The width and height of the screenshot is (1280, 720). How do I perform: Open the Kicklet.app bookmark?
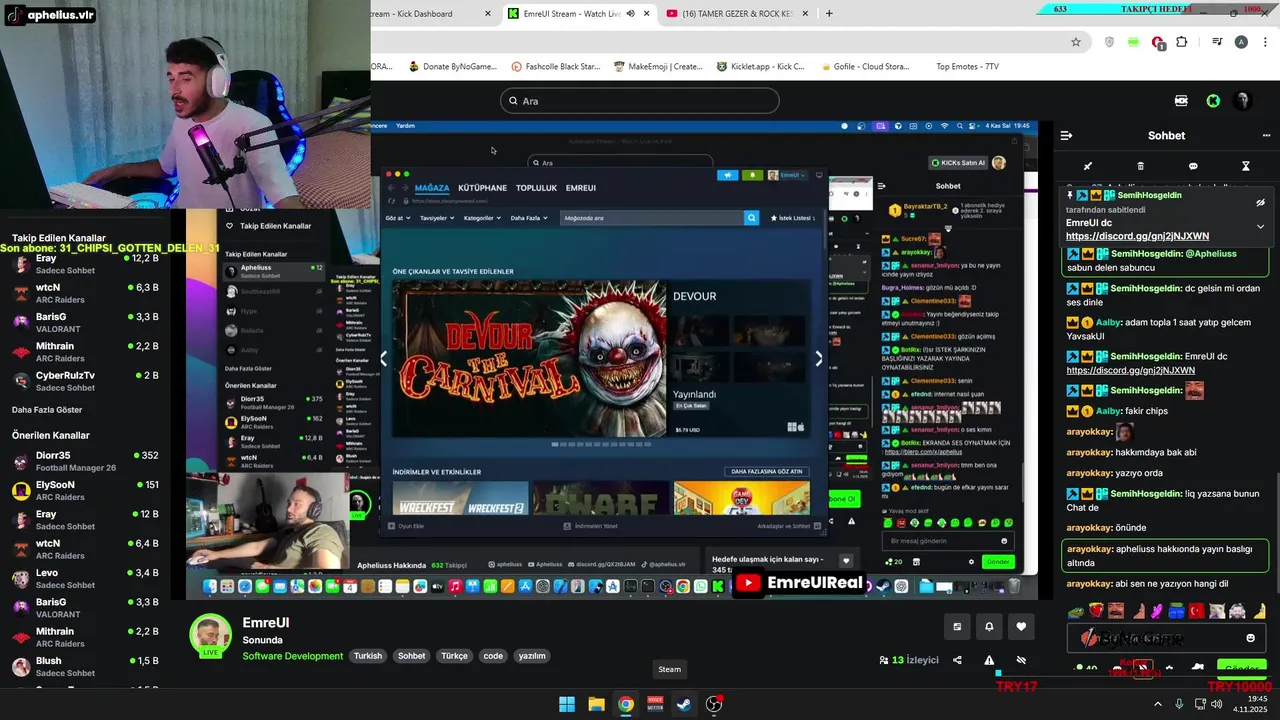tap(761, 67)
